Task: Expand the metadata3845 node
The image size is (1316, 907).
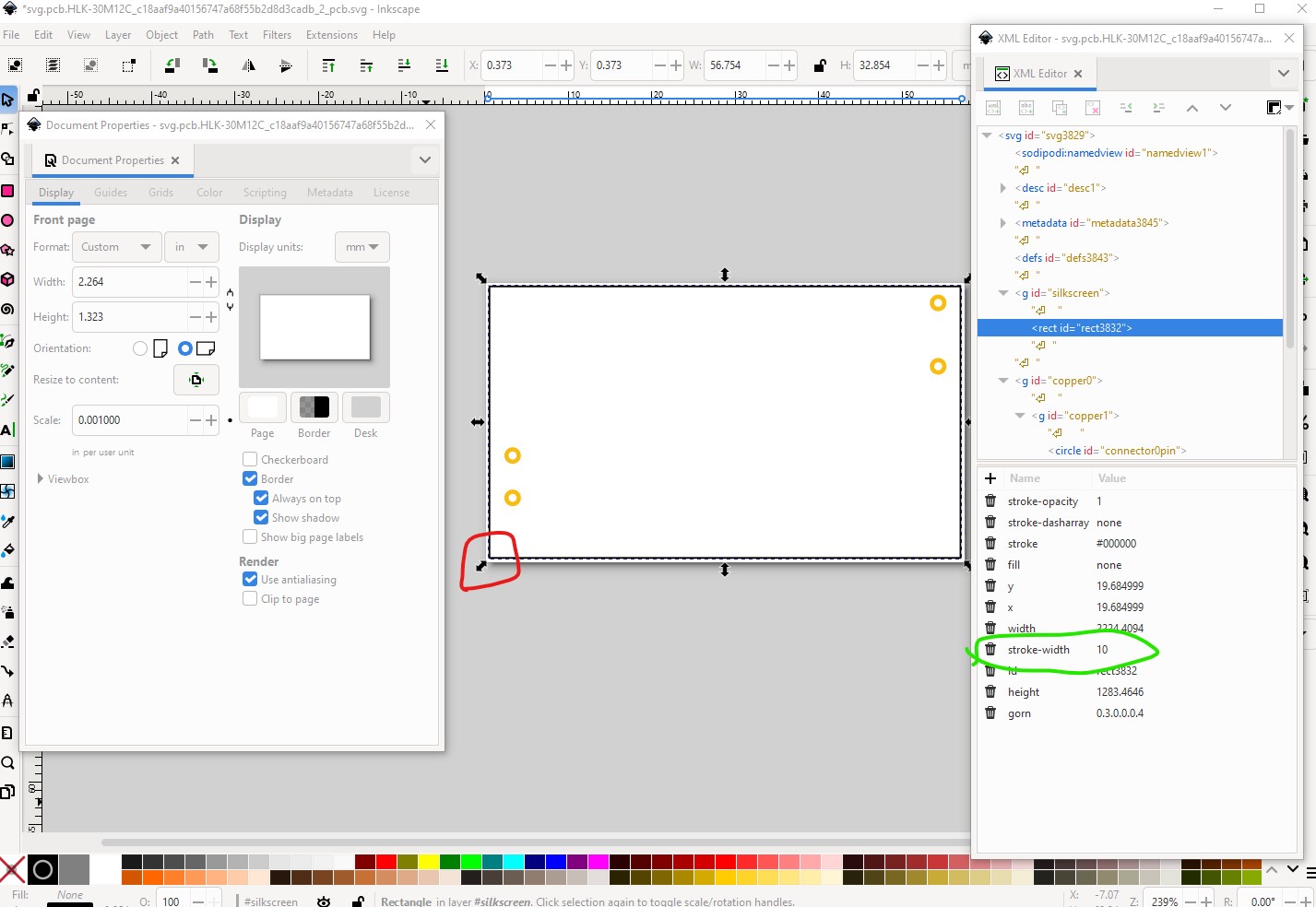Action: (1003, 222)
